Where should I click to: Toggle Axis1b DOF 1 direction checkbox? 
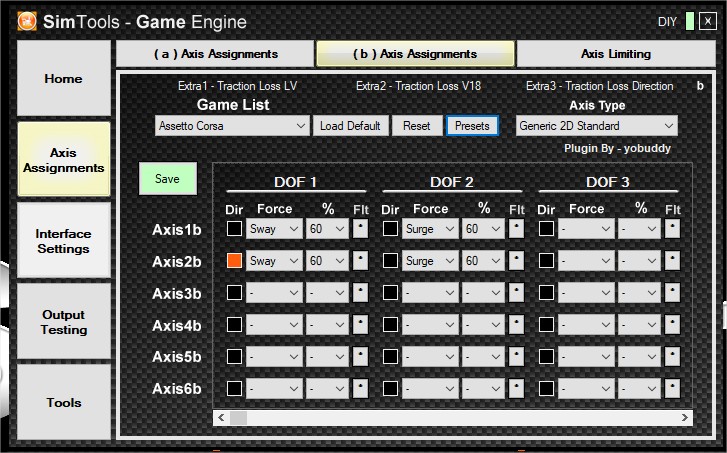pyautogui.click(x=234, y=229)
